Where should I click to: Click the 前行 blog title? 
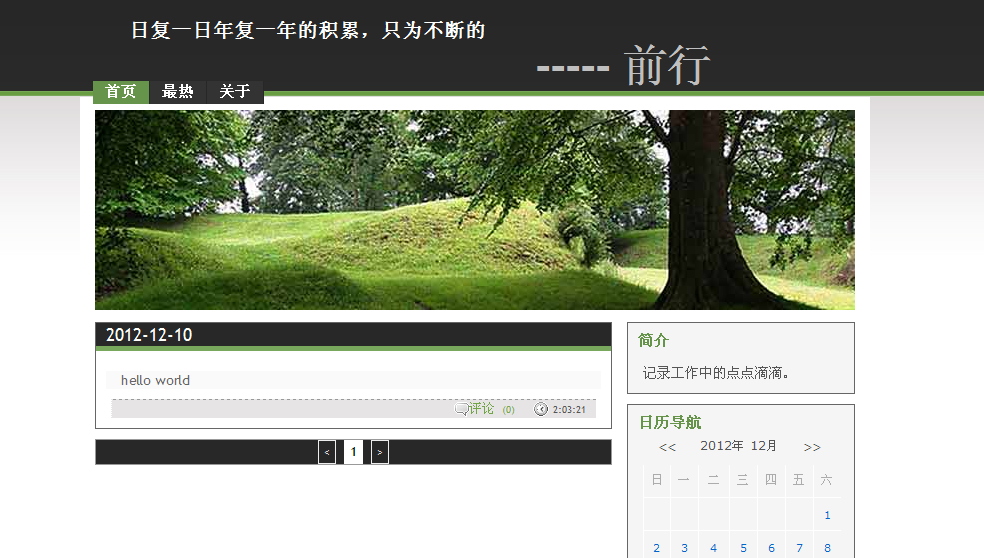pos(667,65)
